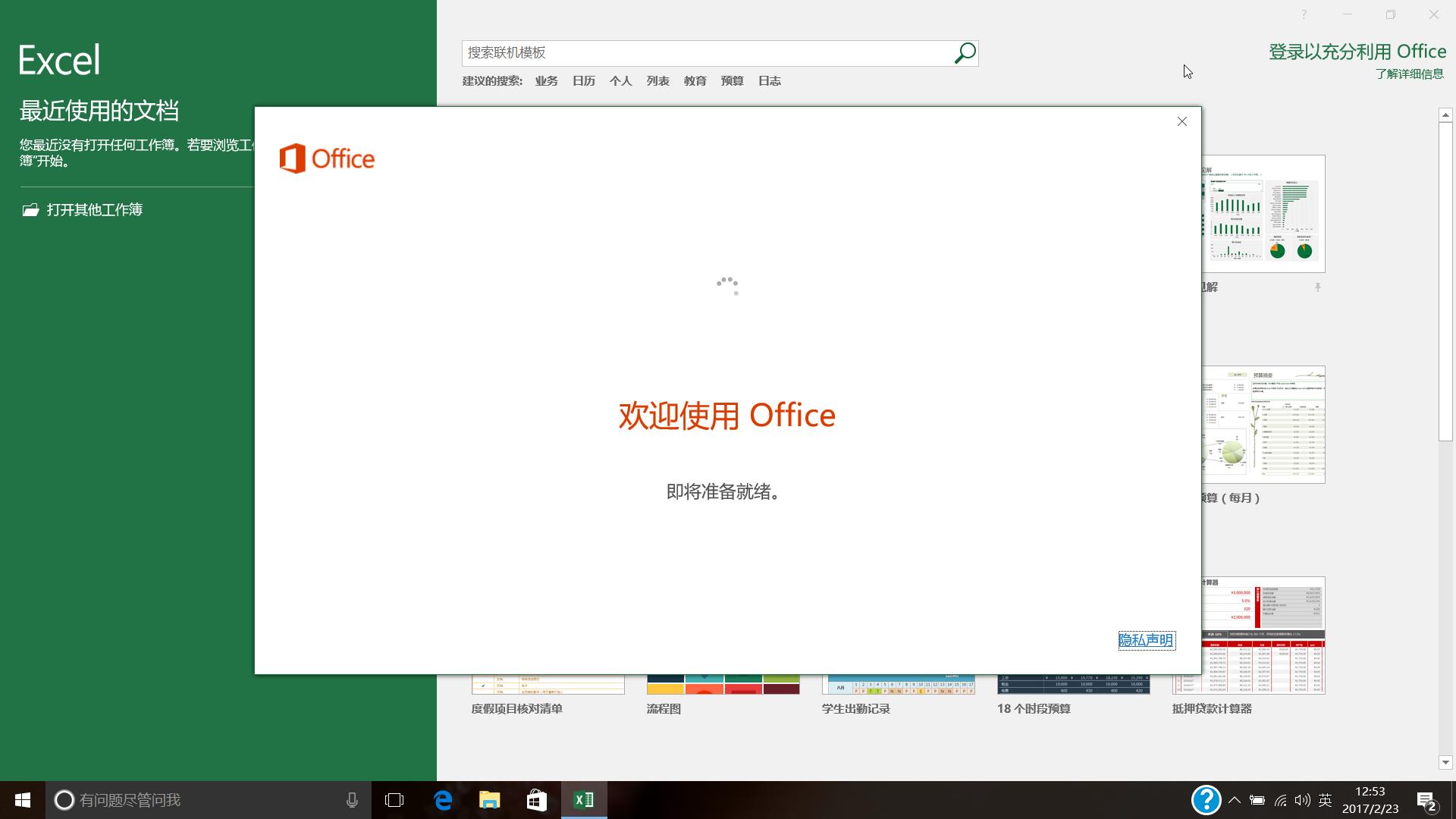Image resolution: width=1456 pixels, height=819 pixels.
Task: Open the Start menu
Action: coord(22,799)
